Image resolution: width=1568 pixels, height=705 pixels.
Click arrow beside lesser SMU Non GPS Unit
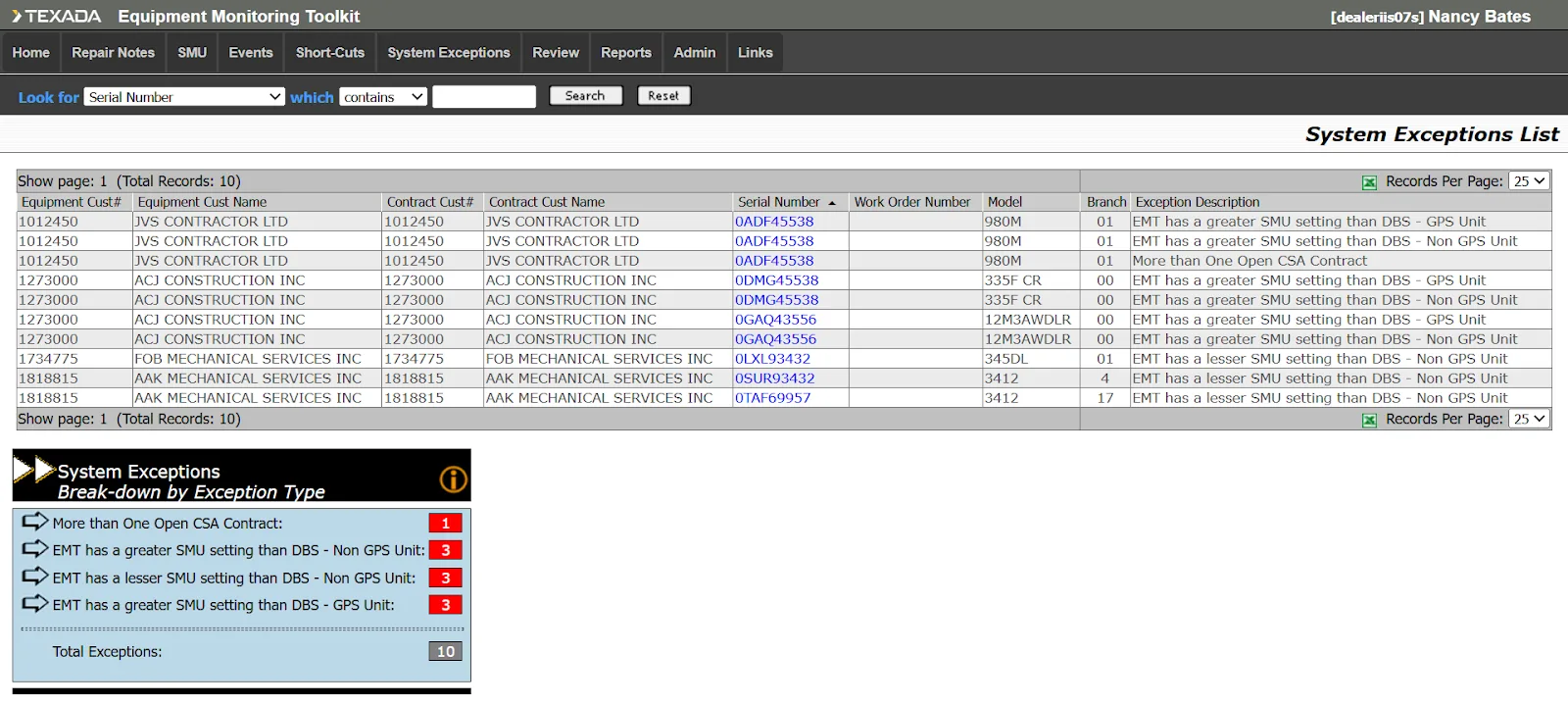click(34, 577)
